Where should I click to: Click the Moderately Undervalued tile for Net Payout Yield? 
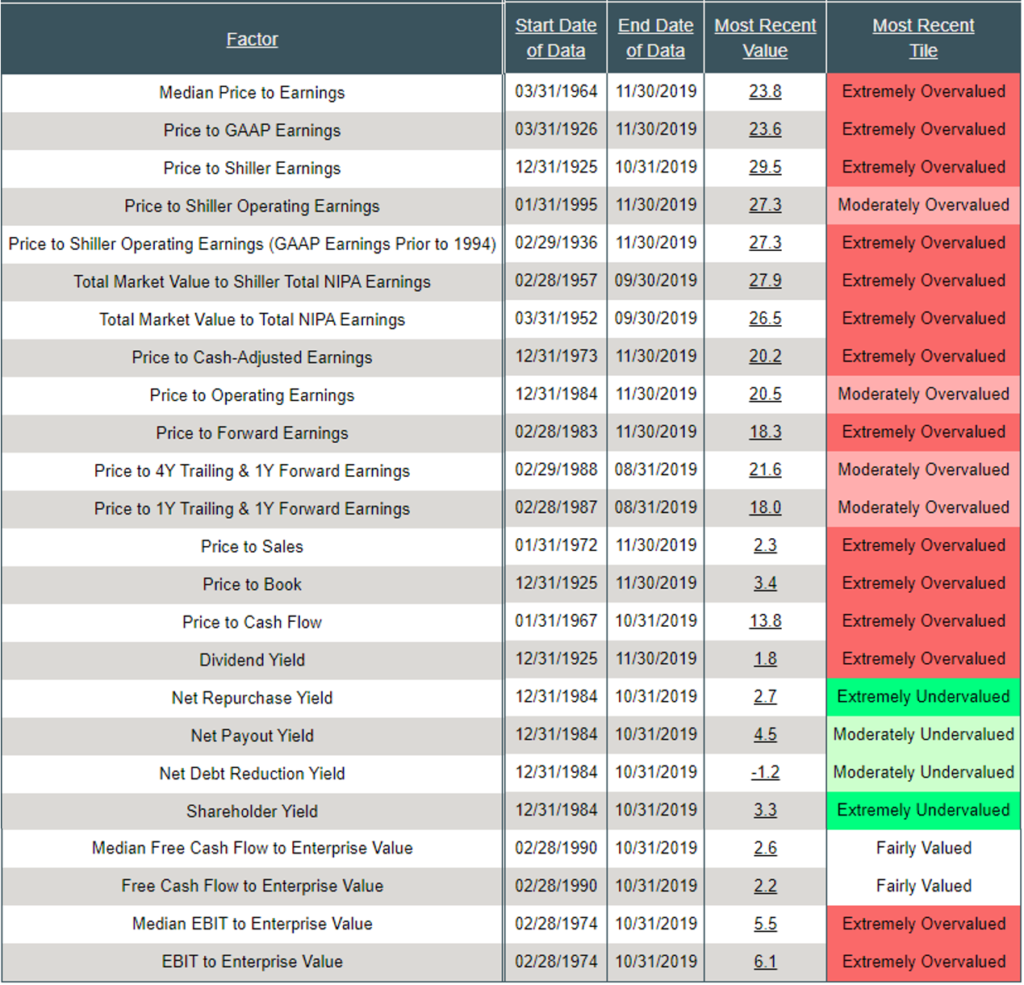click(923, 735)
